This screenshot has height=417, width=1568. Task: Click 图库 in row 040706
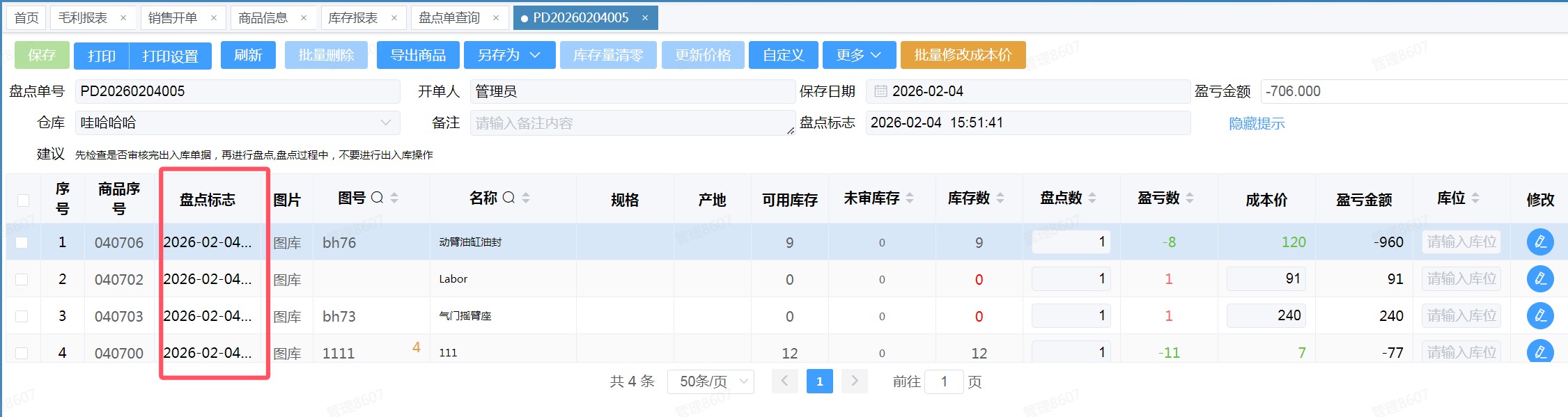click(287, 243)
